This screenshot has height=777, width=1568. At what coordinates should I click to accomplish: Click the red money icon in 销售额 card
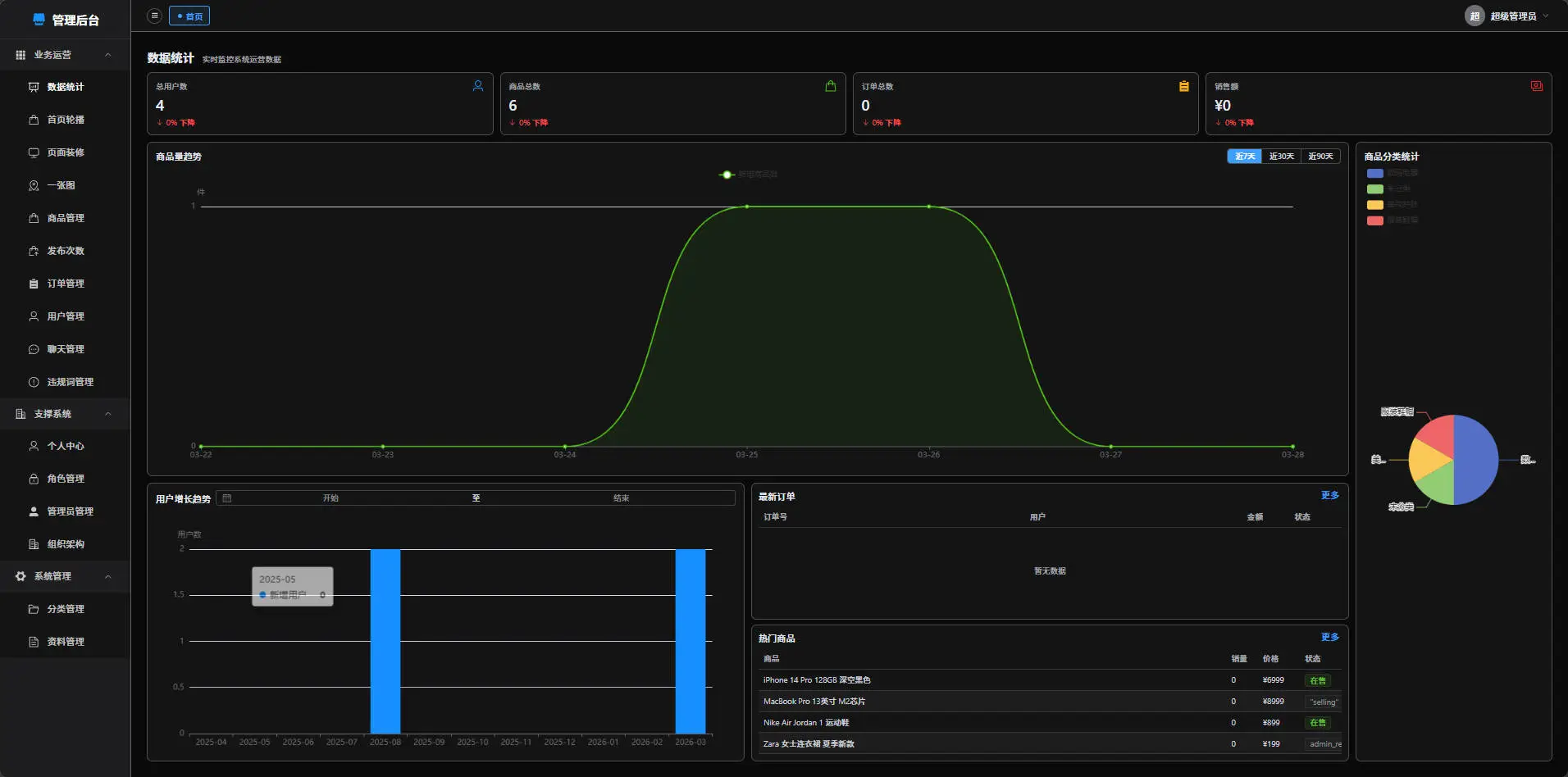[x=1536, y=86]
